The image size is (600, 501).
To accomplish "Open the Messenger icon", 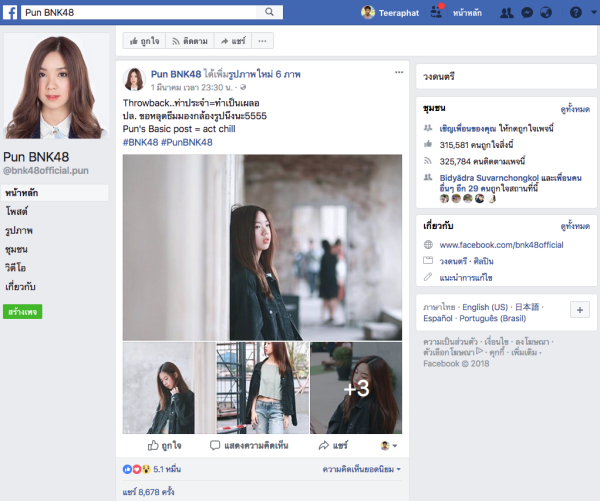I will [527, 13].
